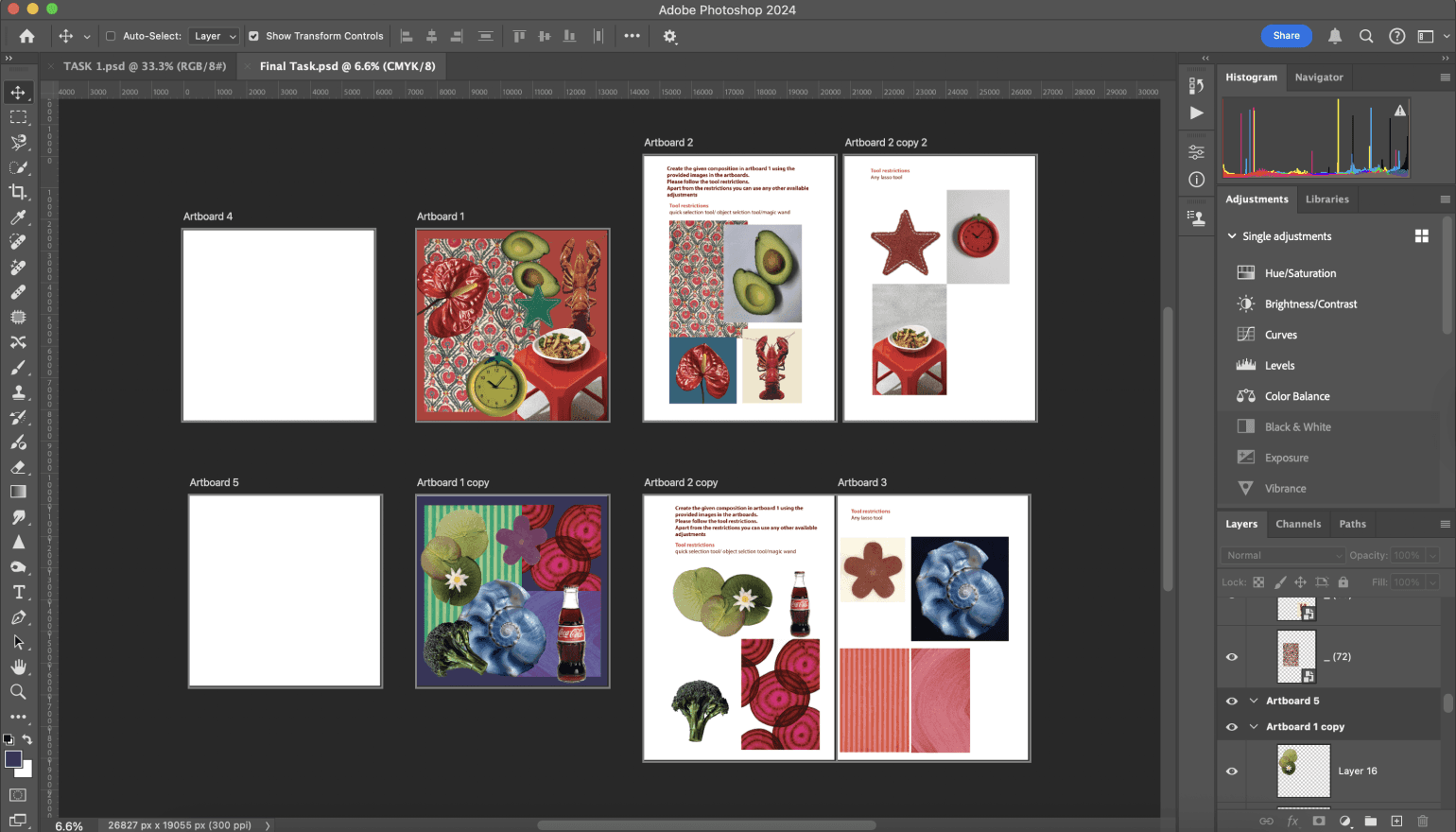This screenshot has width=1456, height=832.
Task: Toggle Show Transform Controls checkbox
Action: (253, 36)
